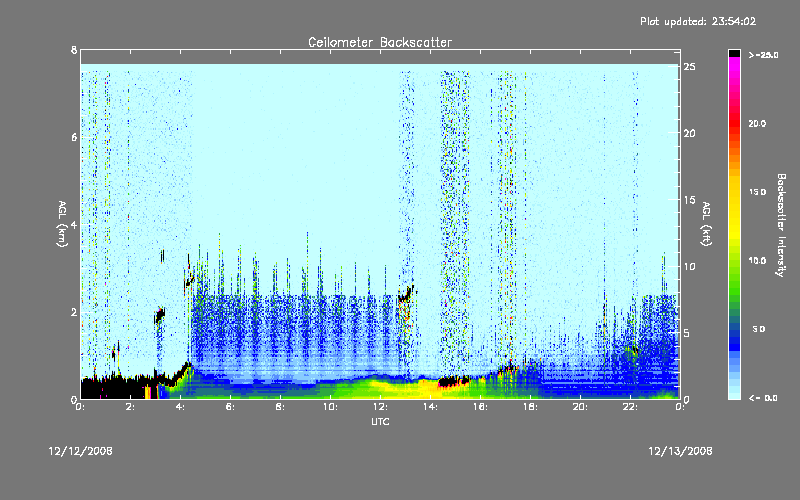
Task: Click the 12: hour tick label on time axis
Action: (381, 407)
